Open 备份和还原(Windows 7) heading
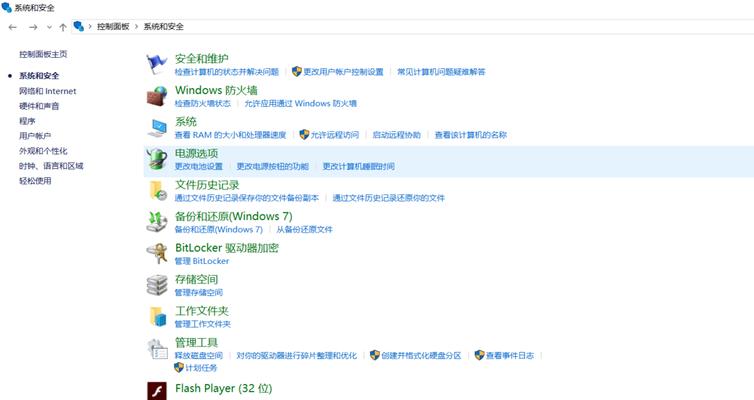 234,216
